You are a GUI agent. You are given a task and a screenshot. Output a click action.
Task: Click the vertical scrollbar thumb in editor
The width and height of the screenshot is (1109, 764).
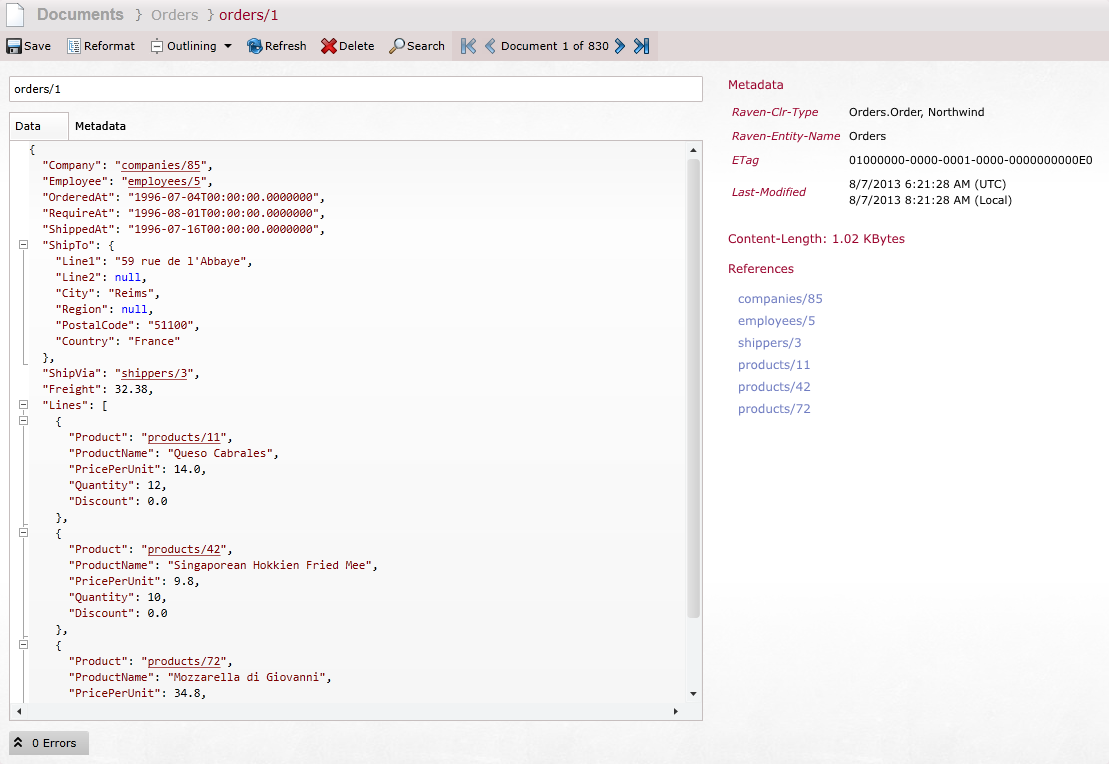(693, 388)
